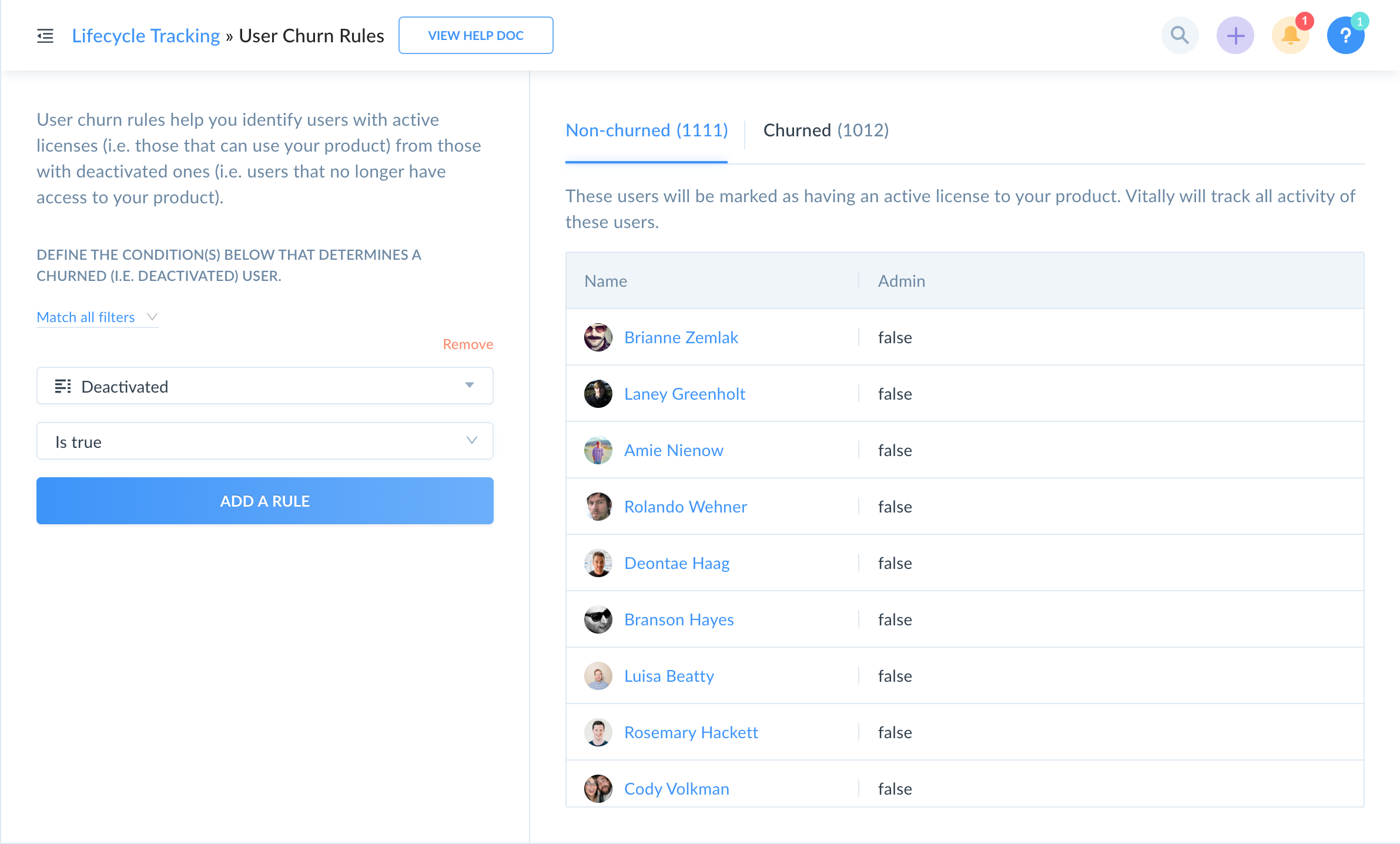
Task: Click the Deactivated field list icon
Action: (x=63, y=386)
